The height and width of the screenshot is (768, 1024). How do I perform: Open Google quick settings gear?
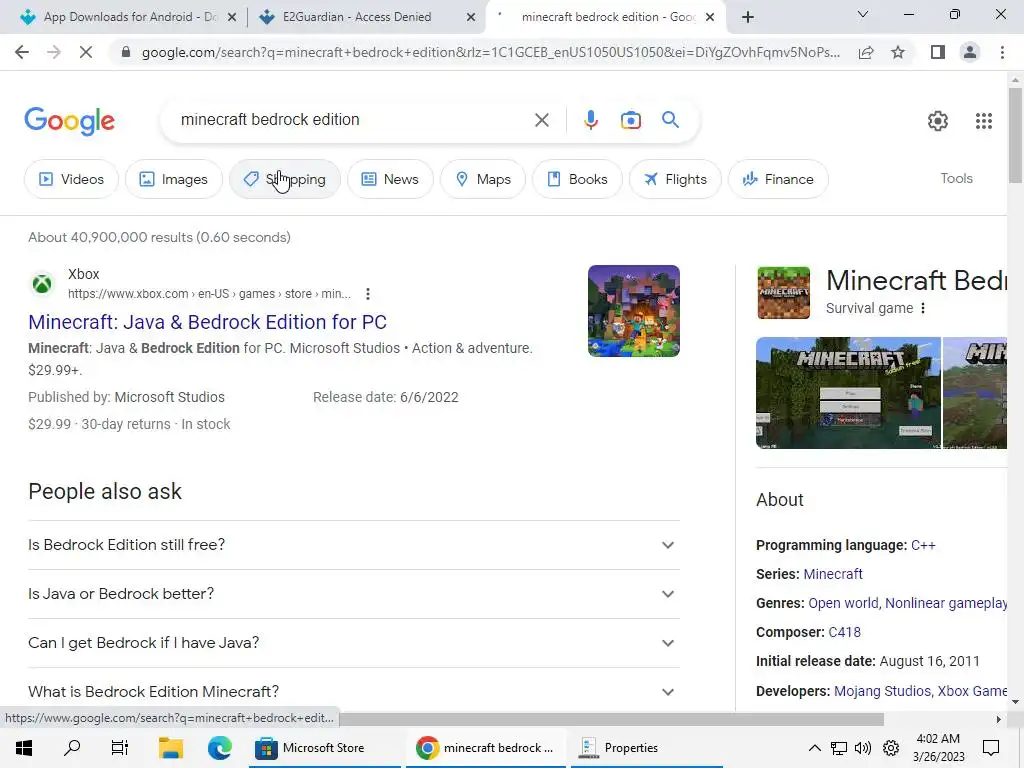tap(938, 121)
